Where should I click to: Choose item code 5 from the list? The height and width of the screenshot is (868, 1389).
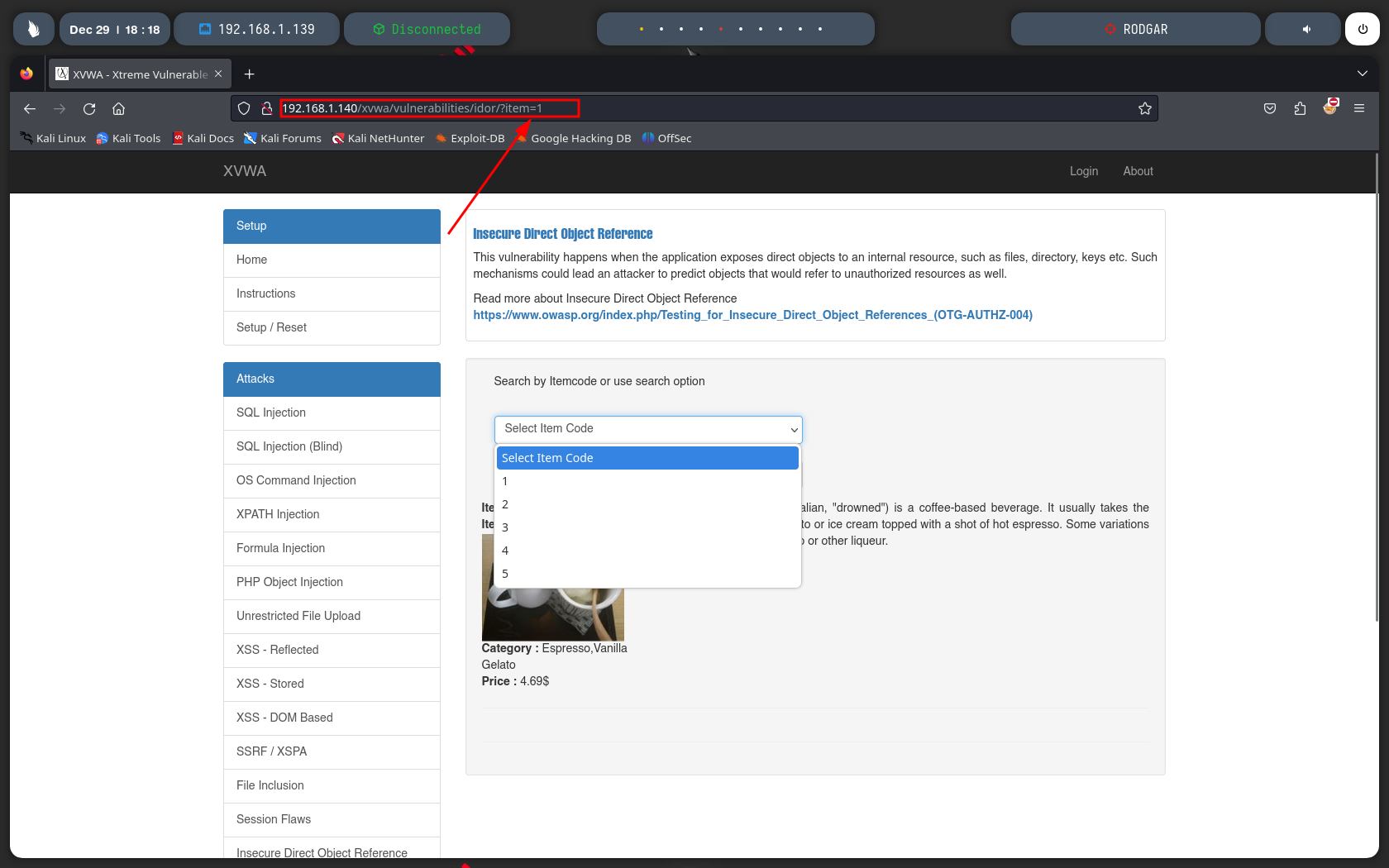(x=505, y=574)
